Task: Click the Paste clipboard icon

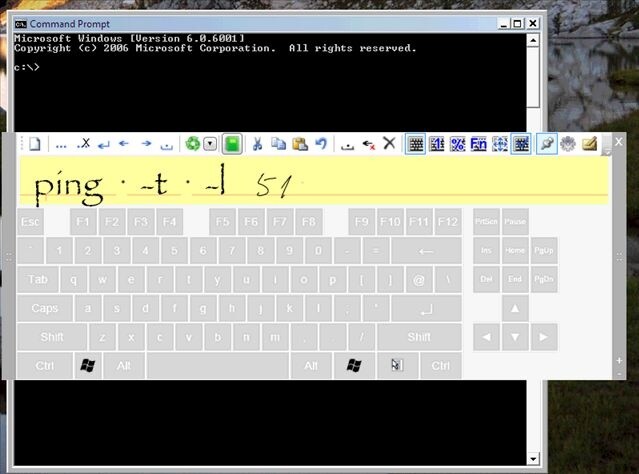Action: pyautogui.click(x=300, y=144)
